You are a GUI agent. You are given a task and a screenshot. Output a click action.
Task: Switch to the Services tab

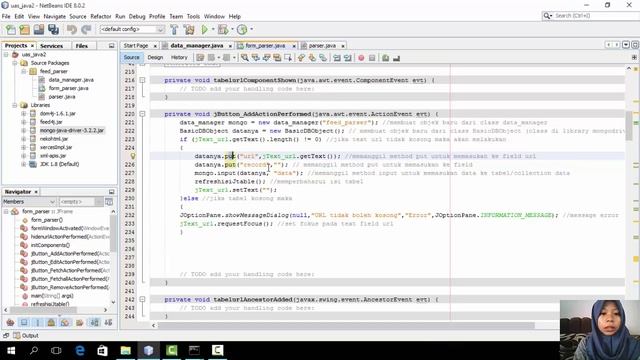pos(51,46)
